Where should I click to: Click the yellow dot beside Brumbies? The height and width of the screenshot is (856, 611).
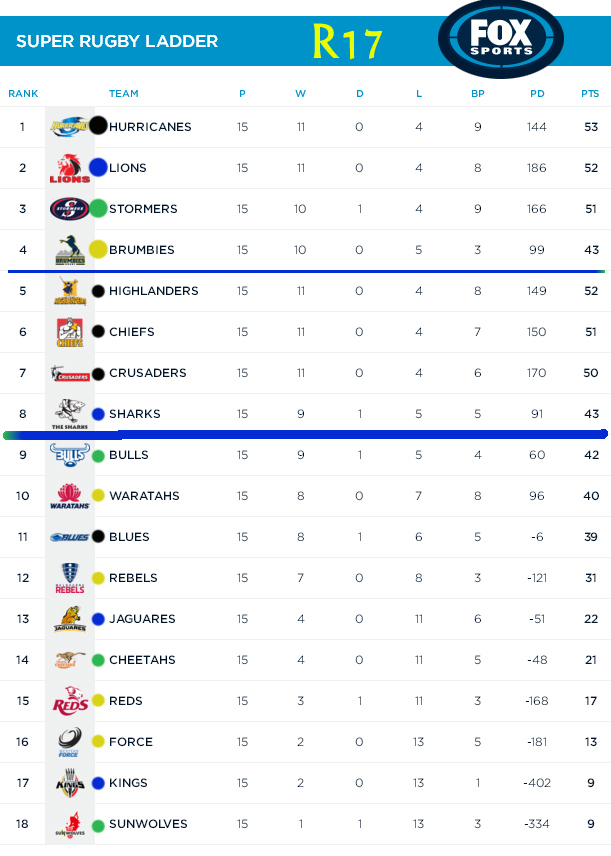point(98,250)
